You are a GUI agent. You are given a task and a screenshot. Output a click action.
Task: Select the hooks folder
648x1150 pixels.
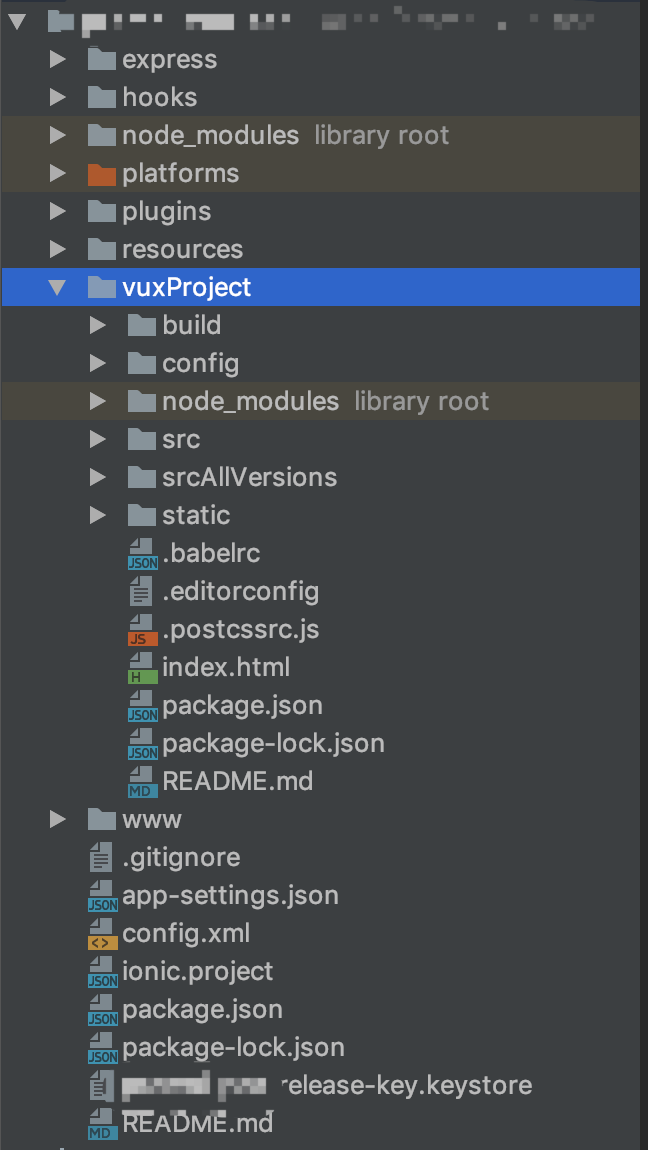[x=159, y=98]
